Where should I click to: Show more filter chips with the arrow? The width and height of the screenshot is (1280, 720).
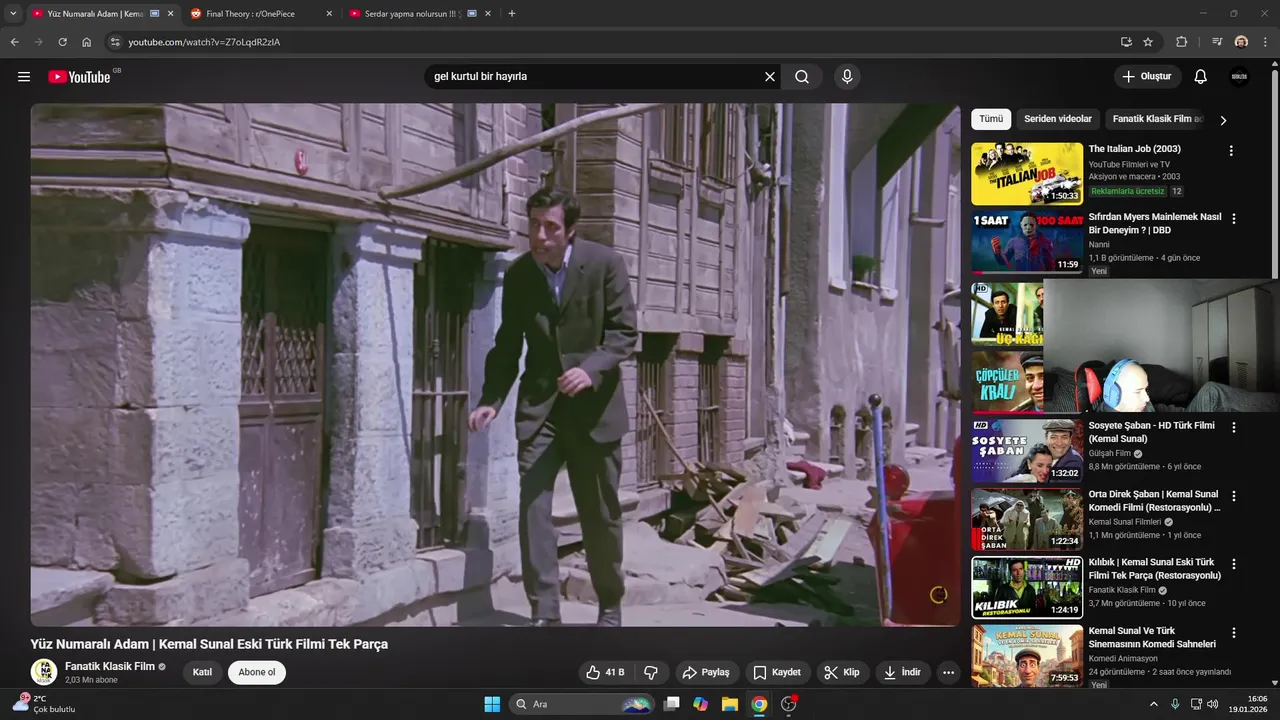click(1223, 120)
